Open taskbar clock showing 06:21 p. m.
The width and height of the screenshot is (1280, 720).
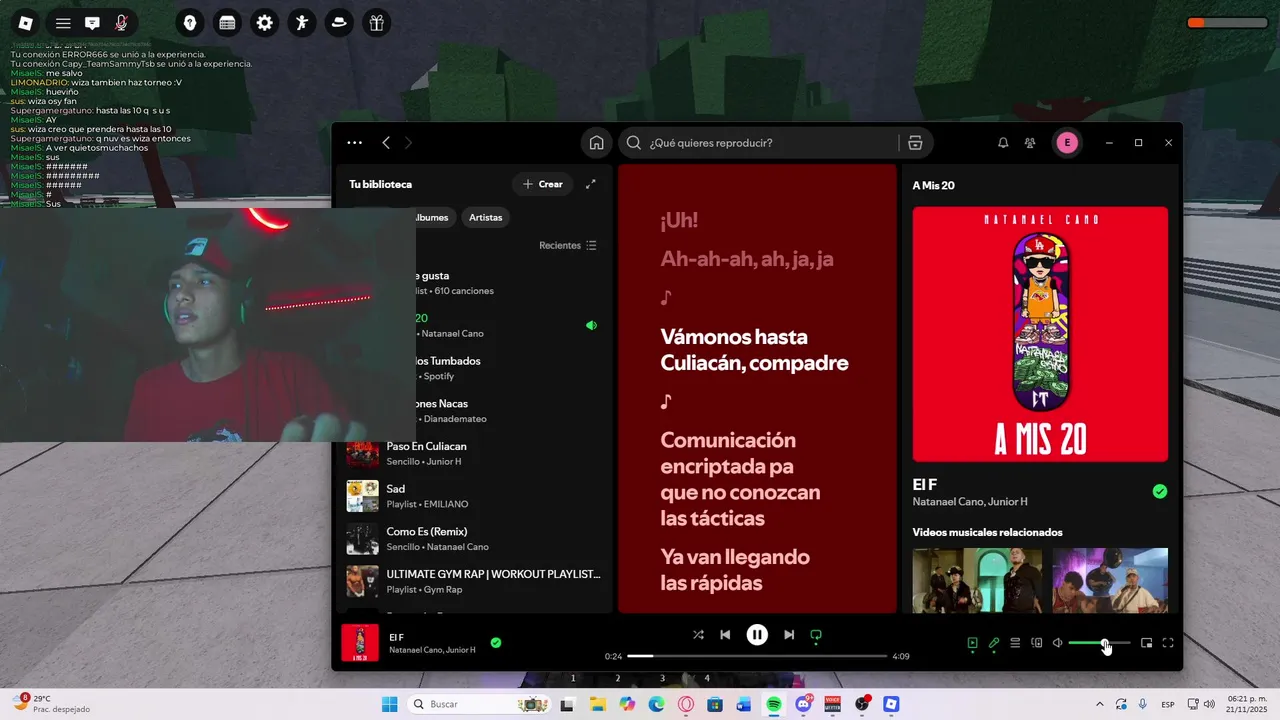click(1247, 704)
